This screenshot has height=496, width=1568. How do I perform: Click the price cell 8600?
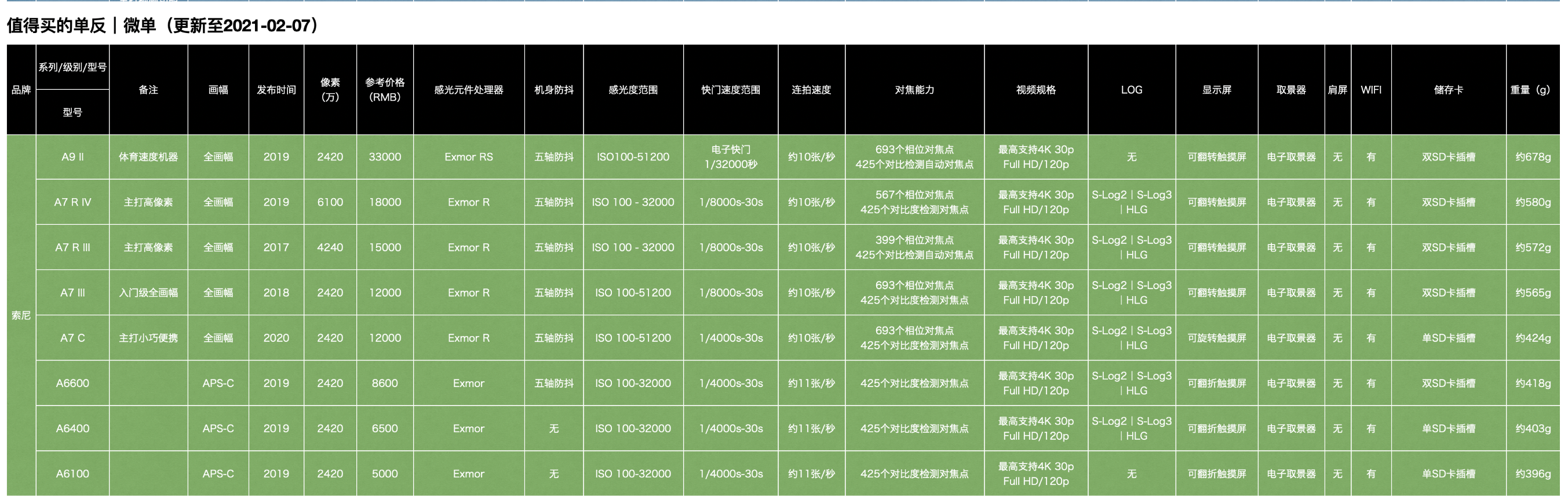(x=385, y=383)
